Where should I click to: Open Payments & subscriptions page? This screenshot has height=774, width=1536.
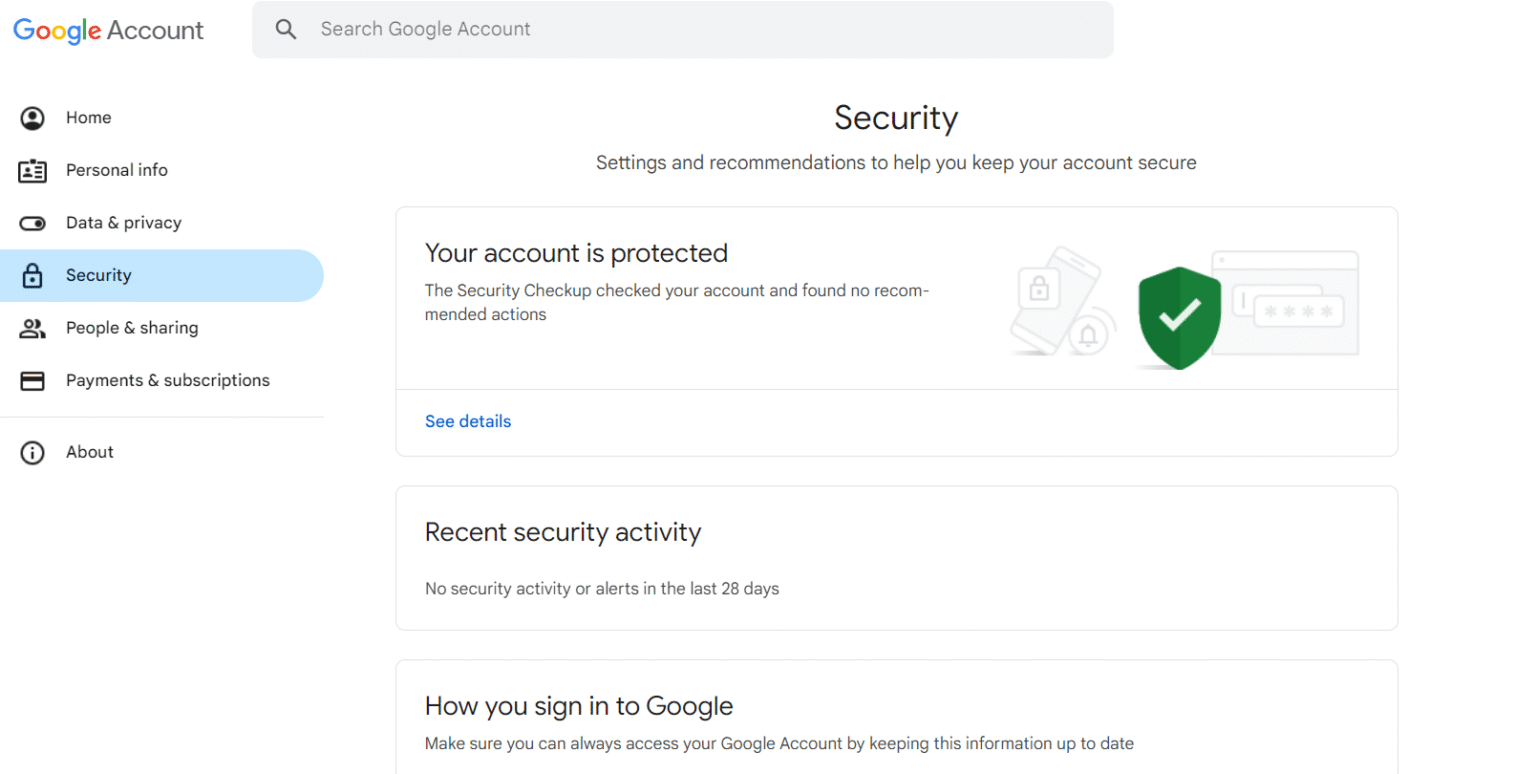tap(168, 380)
